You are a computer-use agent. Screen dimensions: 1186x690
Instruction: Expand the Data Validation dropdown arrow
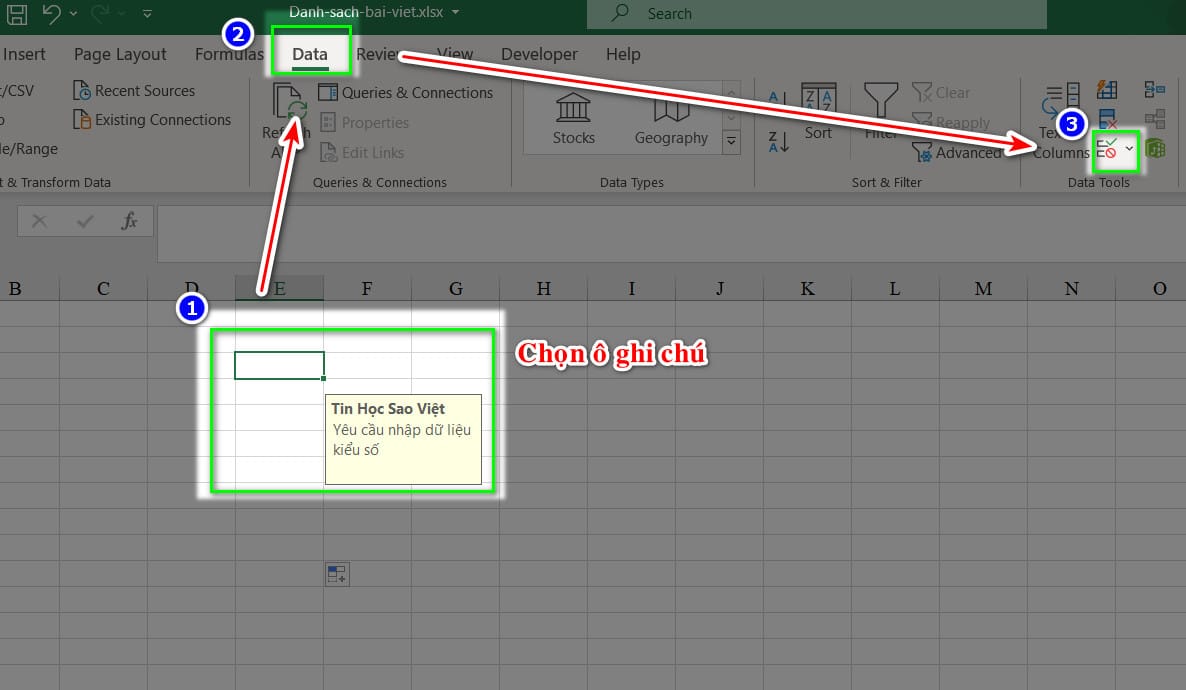[x=1129, y=148]
